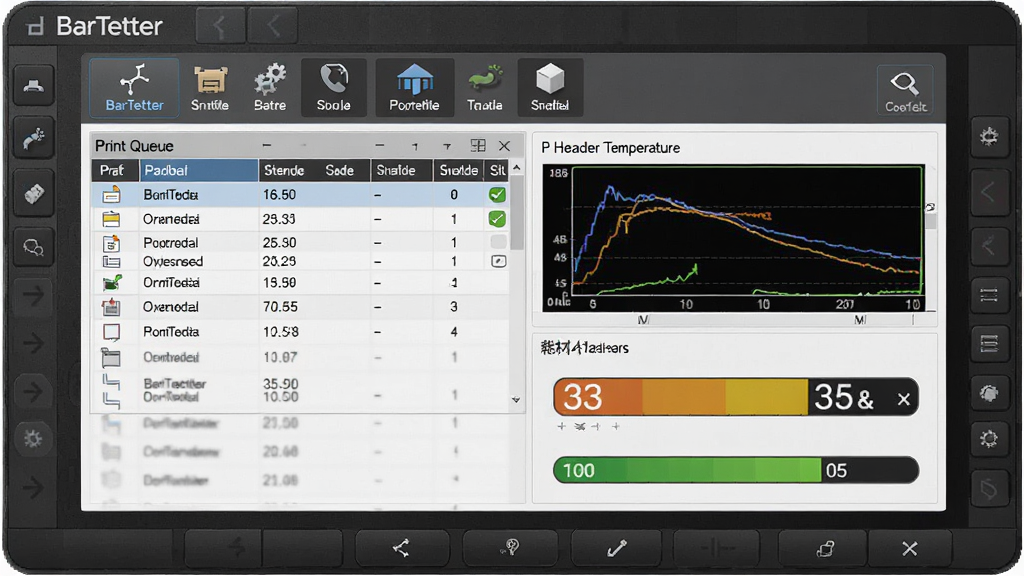Viewport: 1024px width, 576px height.
Task: Open the Snaftel cube tool
Action: (550, 88)
